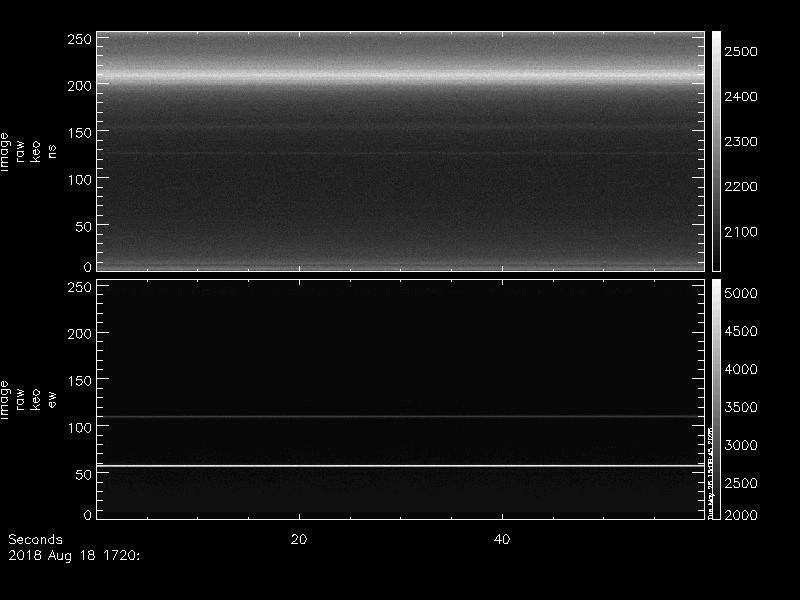The height and width of the screenshot is (600, 800).
Task: Click the 3000 label on the bottom colorbar
Action: point(741,445)
